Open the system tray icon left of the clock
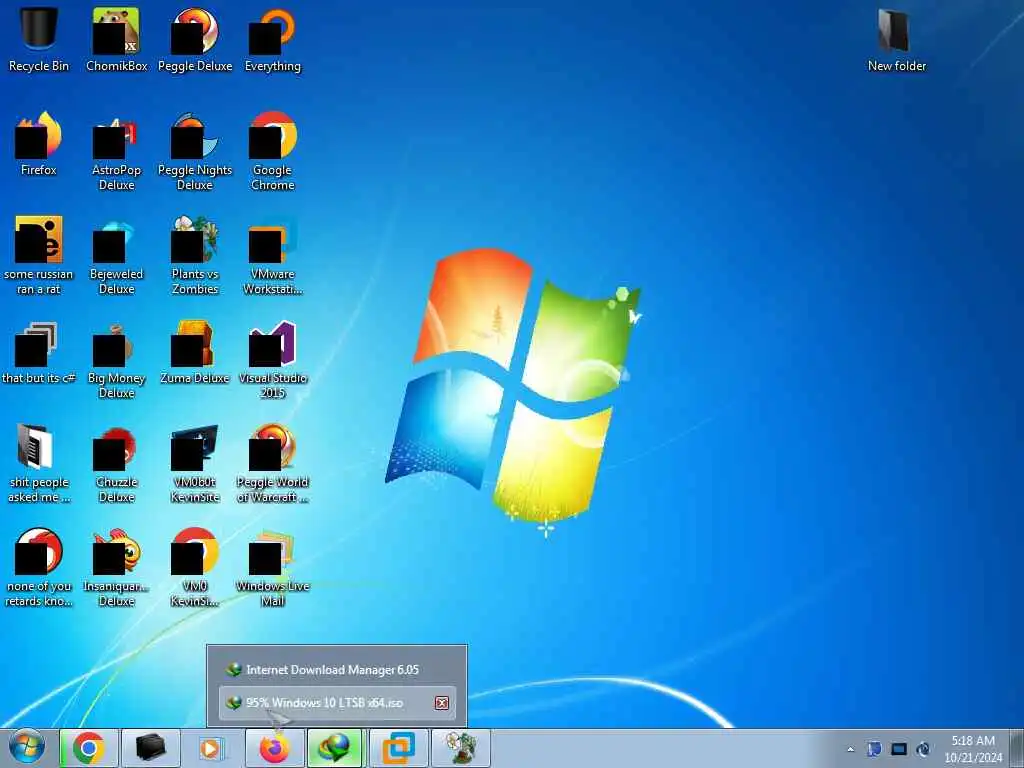This screenshot has height=768, width=1024. click(923, 749)
